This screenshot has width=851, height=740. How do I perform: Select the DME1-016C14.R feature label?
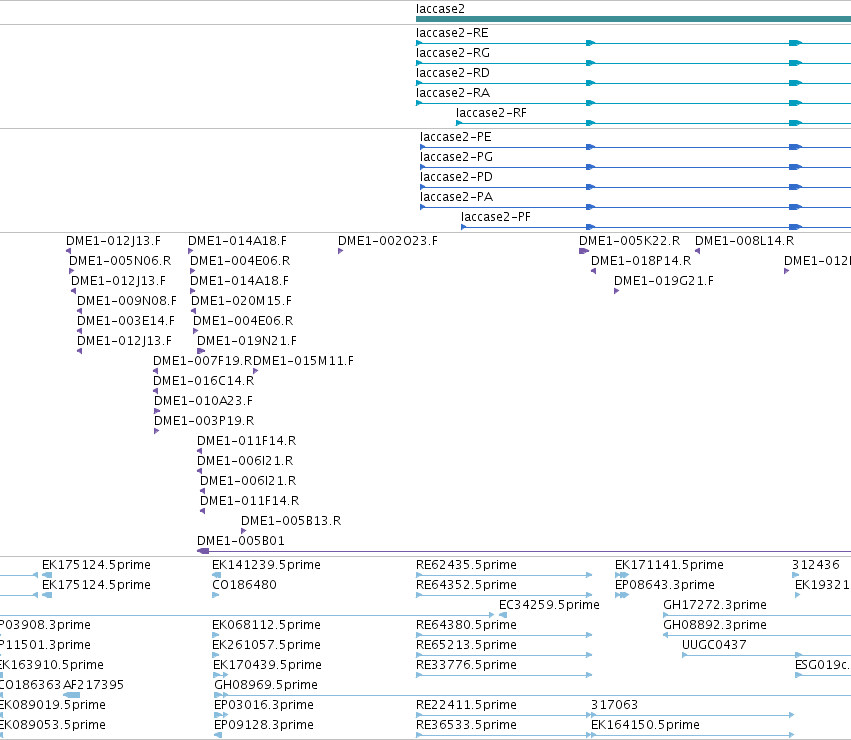coord(204,381)
